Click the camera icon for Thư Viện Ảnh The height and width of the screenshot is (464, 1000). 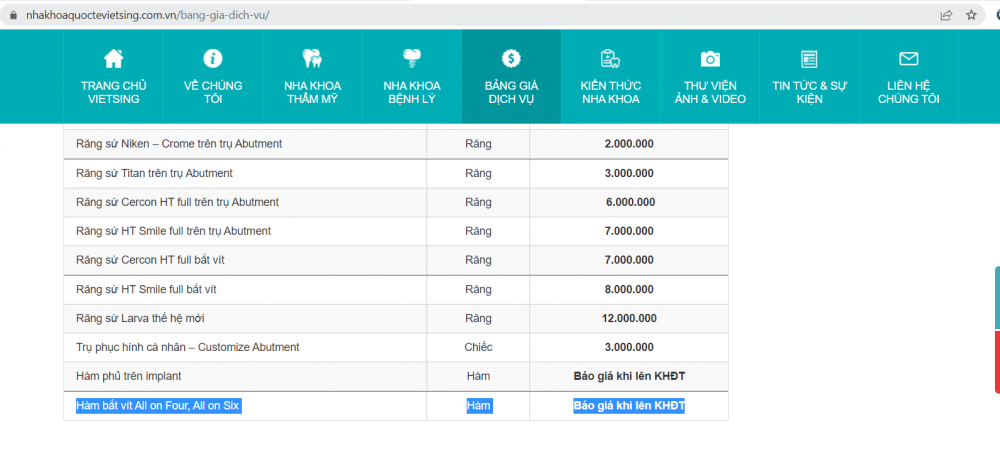pos(710,58)
